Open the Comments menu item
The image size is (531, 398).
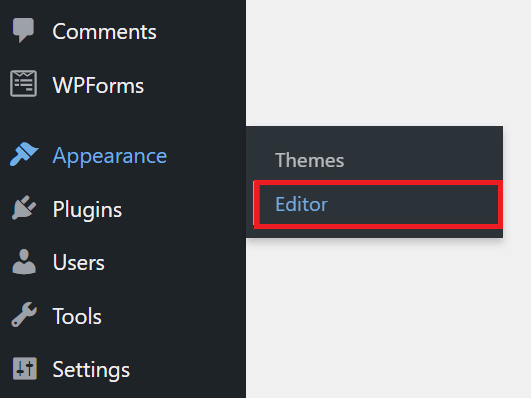(104, 32)
